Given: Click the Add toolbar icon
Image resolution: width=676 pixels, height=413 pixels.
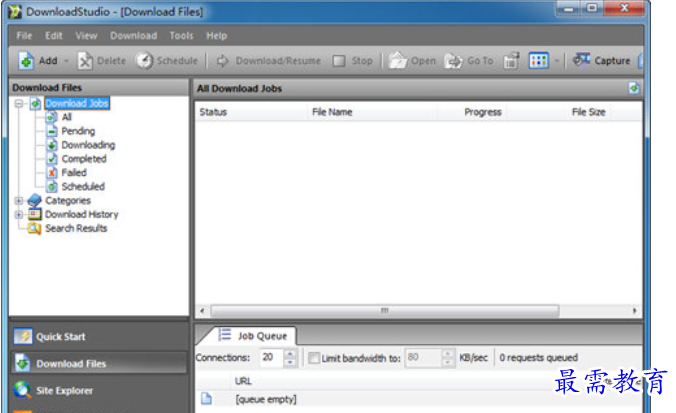Looking at the screenshot, I should click(26, 61).
